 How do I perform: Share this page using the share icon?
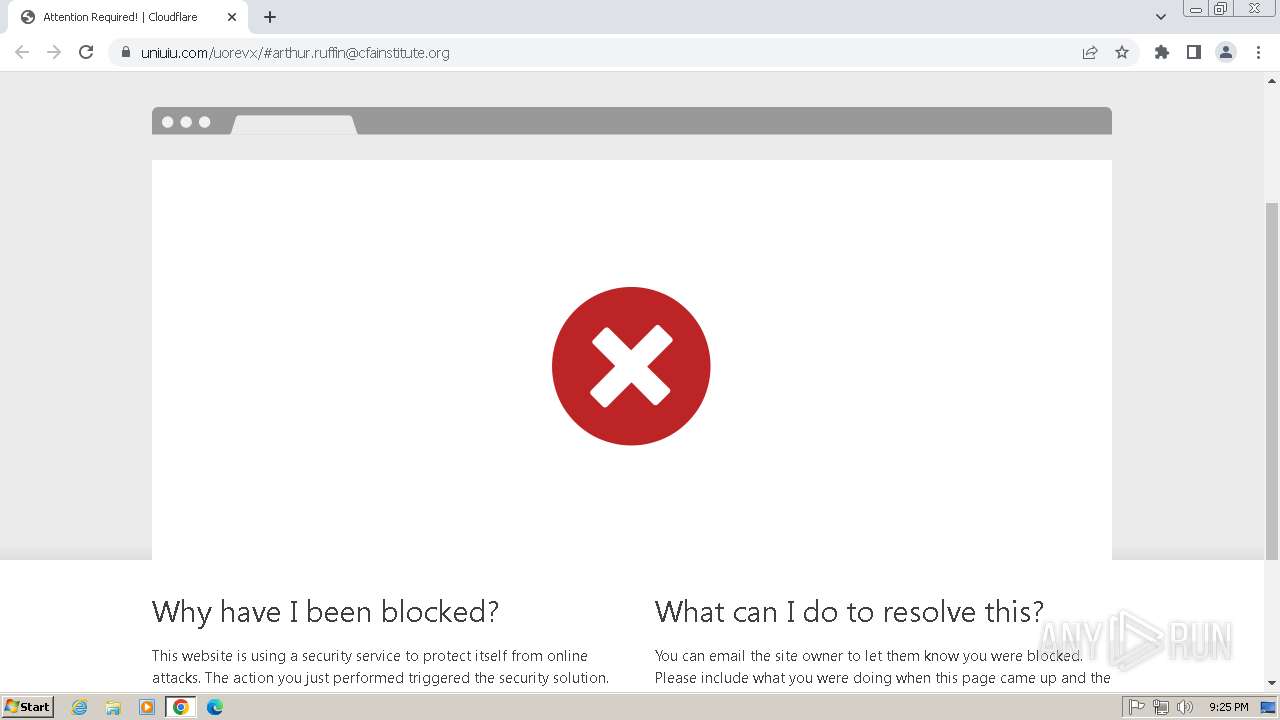tap(1090, 52)
